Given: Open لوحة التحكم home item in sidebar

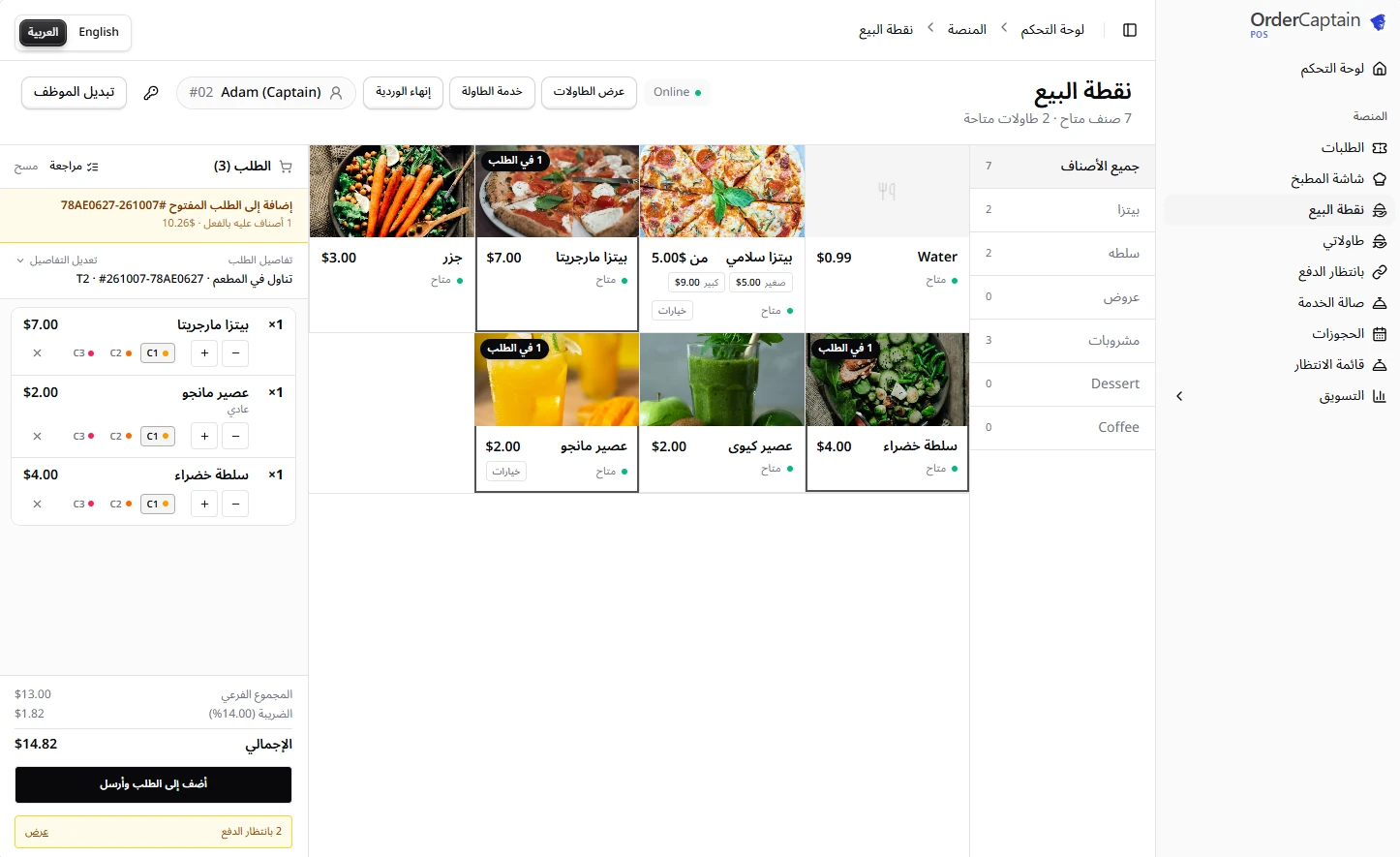Looking at the screenshot, I should click(x=1344, y=69).
